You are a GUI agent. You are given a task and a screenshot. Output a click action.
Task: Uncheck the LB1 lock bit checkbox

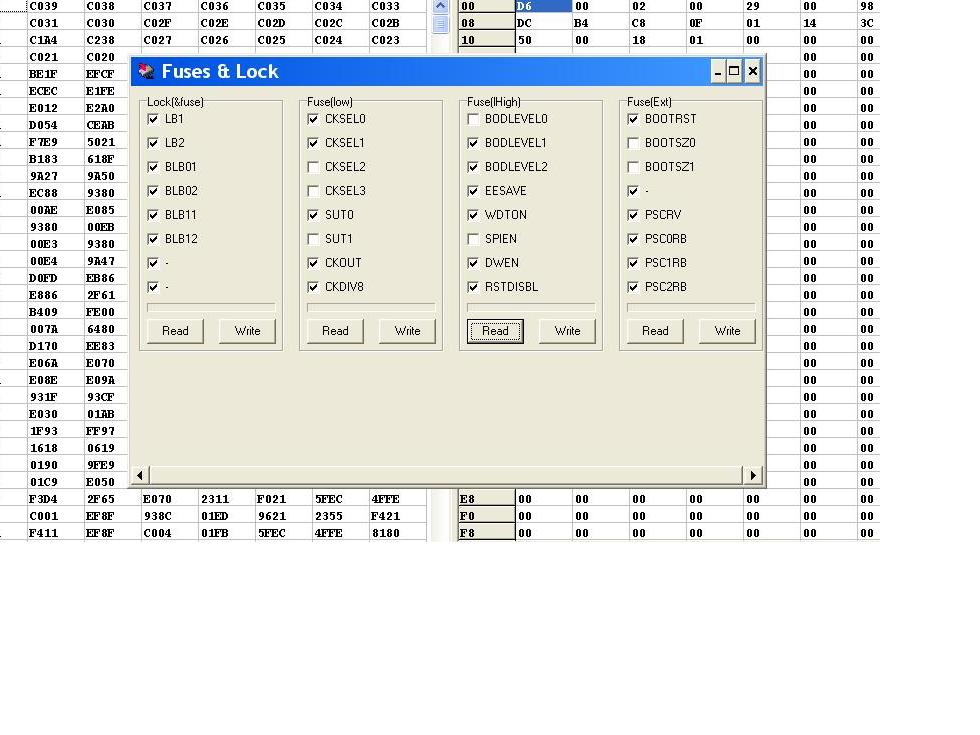coord(153,119)
